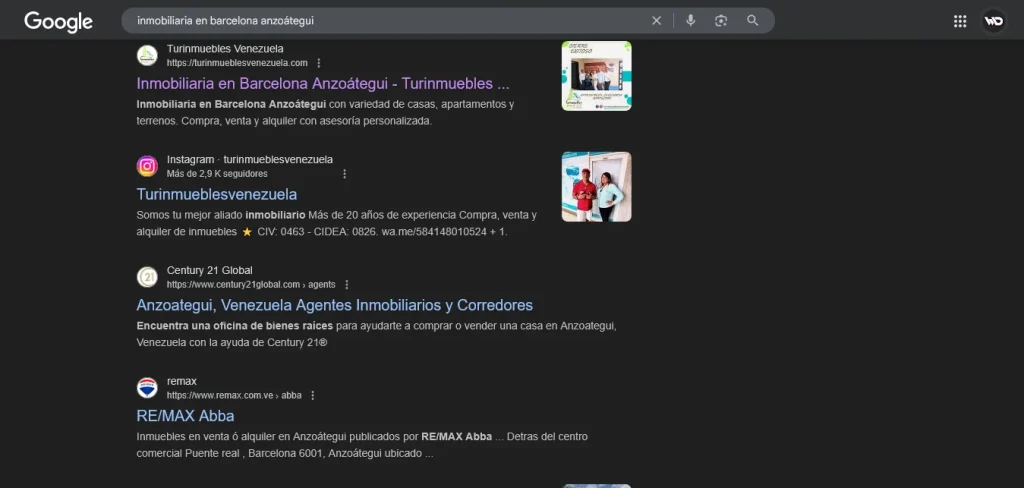Open more options for Century 21 result
The height and width of the screenshot is (488, 1024).
(x=347, y=285)
